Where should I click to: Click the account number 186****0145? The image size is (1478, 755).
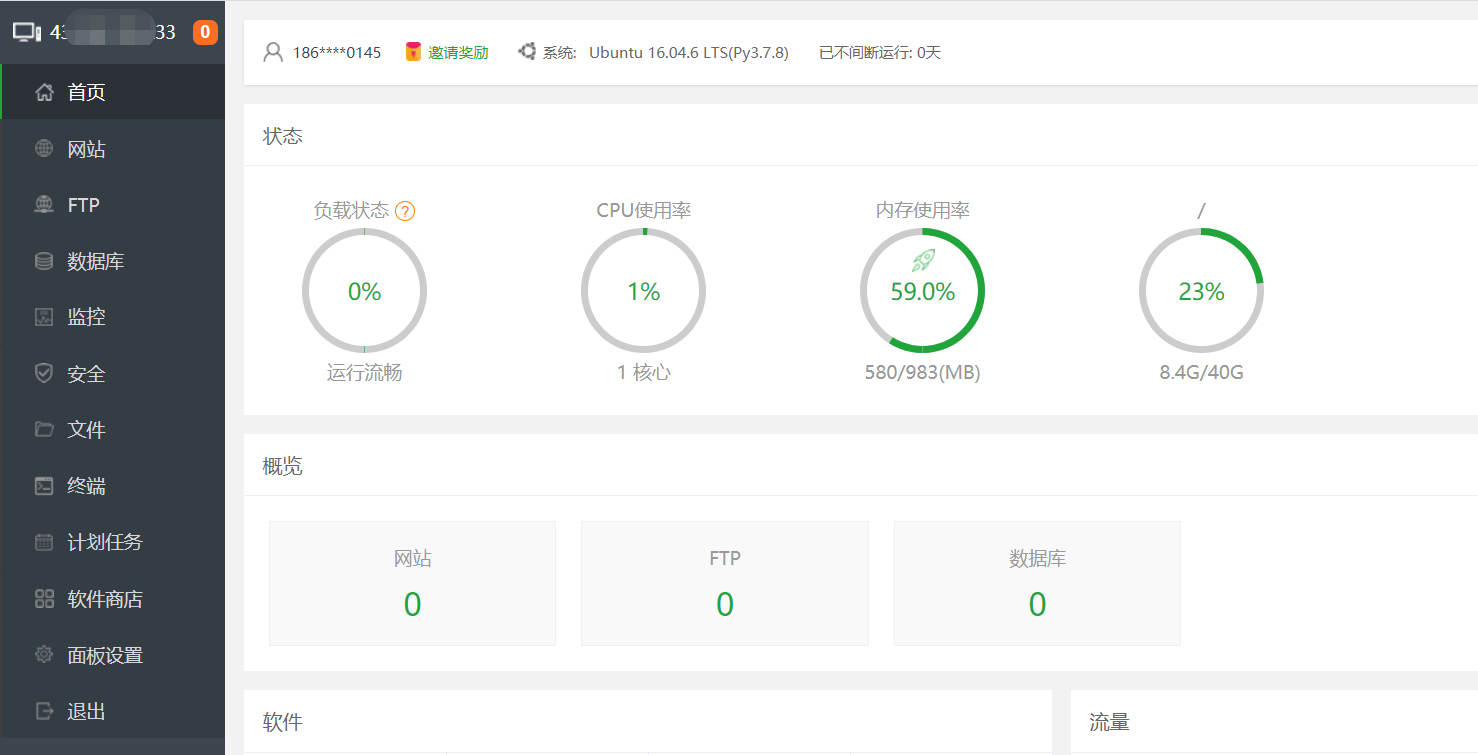[x=337, y=52]
